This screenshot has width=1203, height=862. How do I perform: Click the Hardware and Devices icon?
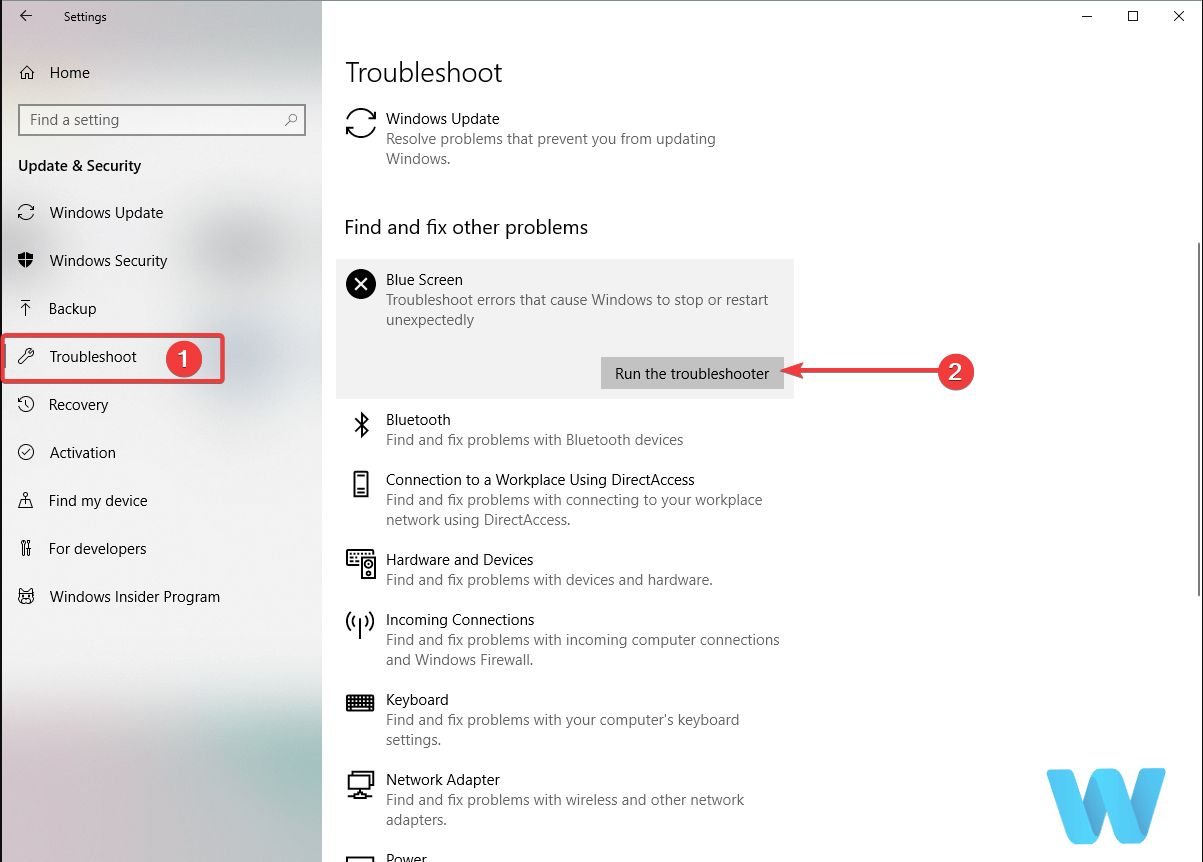pos(361,564)
